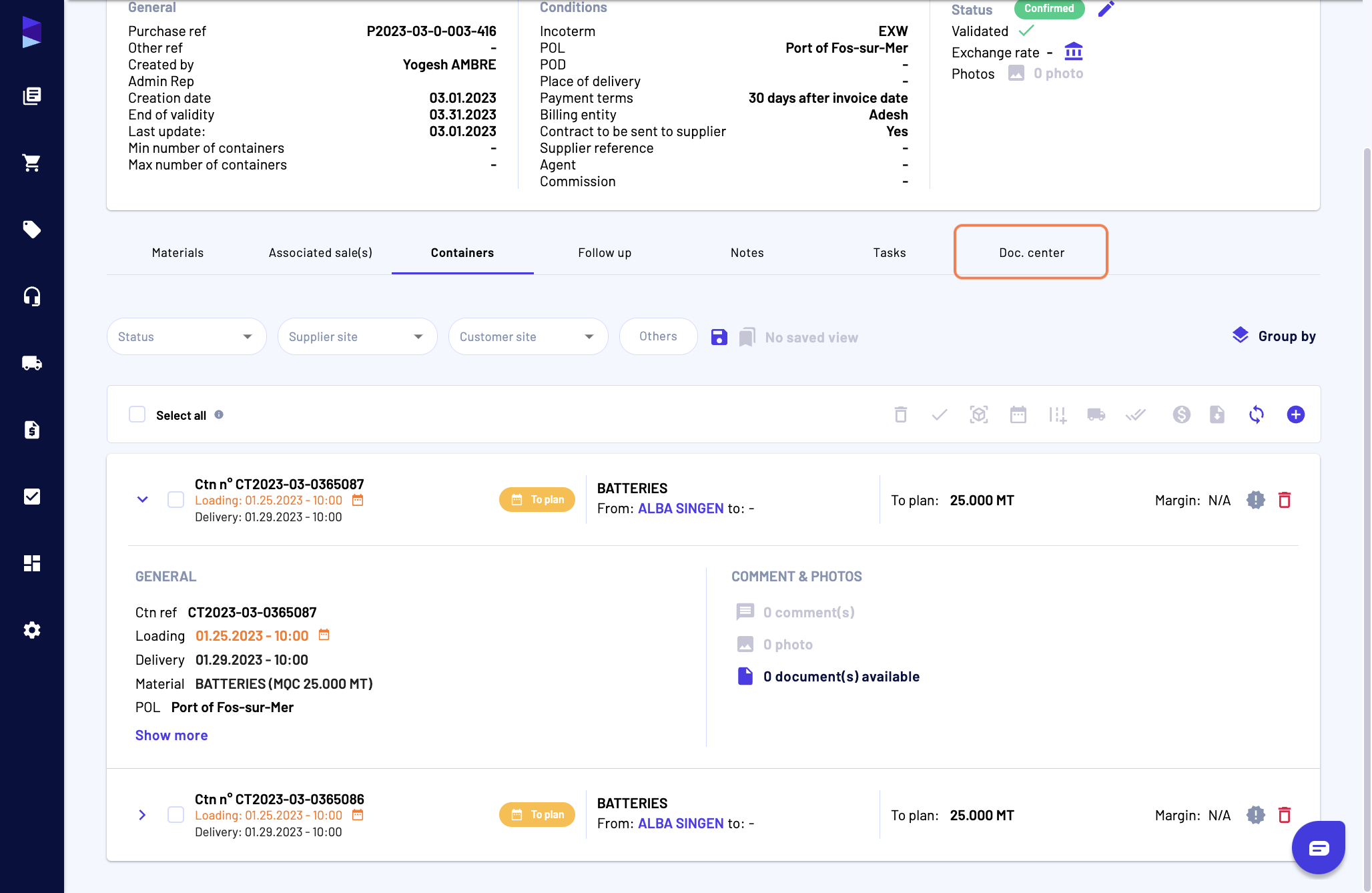Open the shopping cart sidebar icon
Viewport: 1372px width, 893px height.
click(x=31, y=163)
